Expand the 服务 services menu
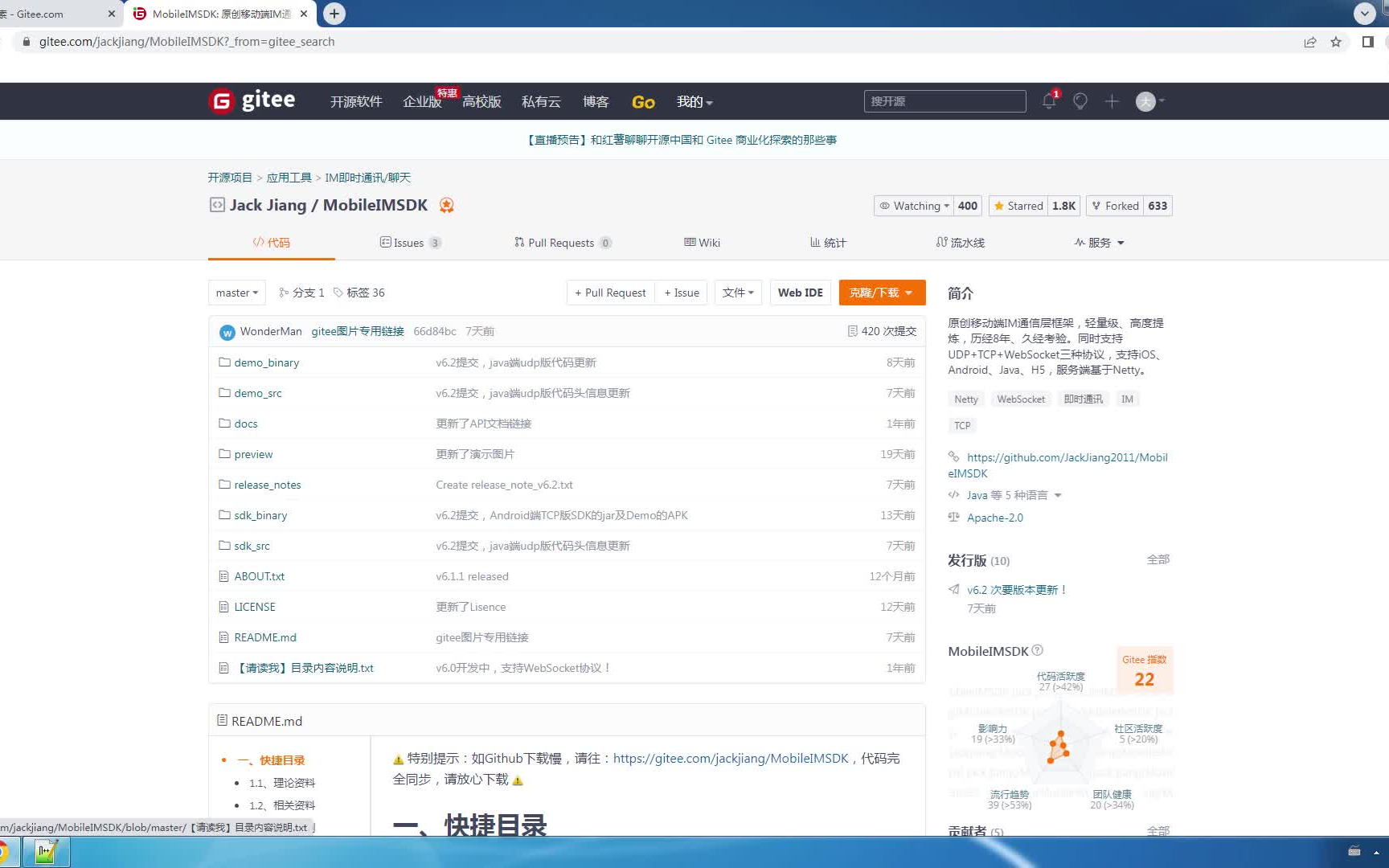The image size is (1389, 868). point(1100,243)
